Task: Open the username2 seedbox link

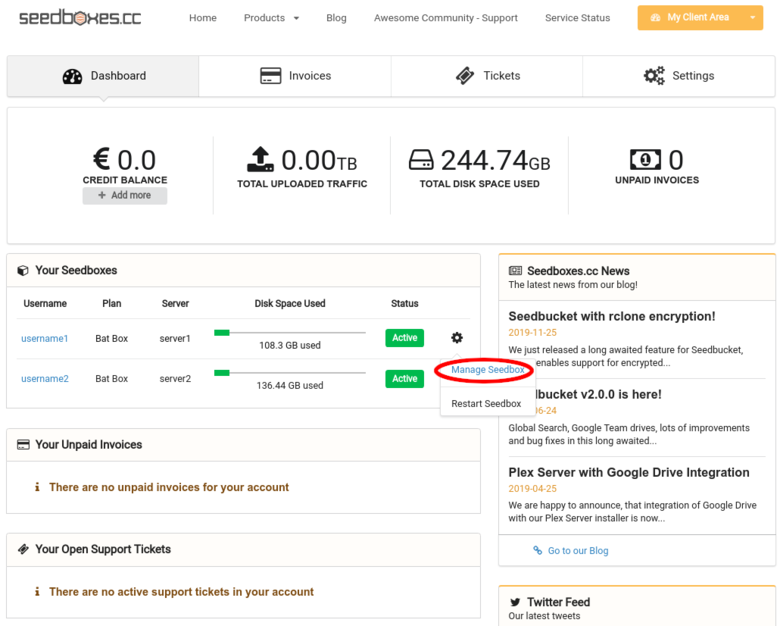Action: [x=45, y=379]
